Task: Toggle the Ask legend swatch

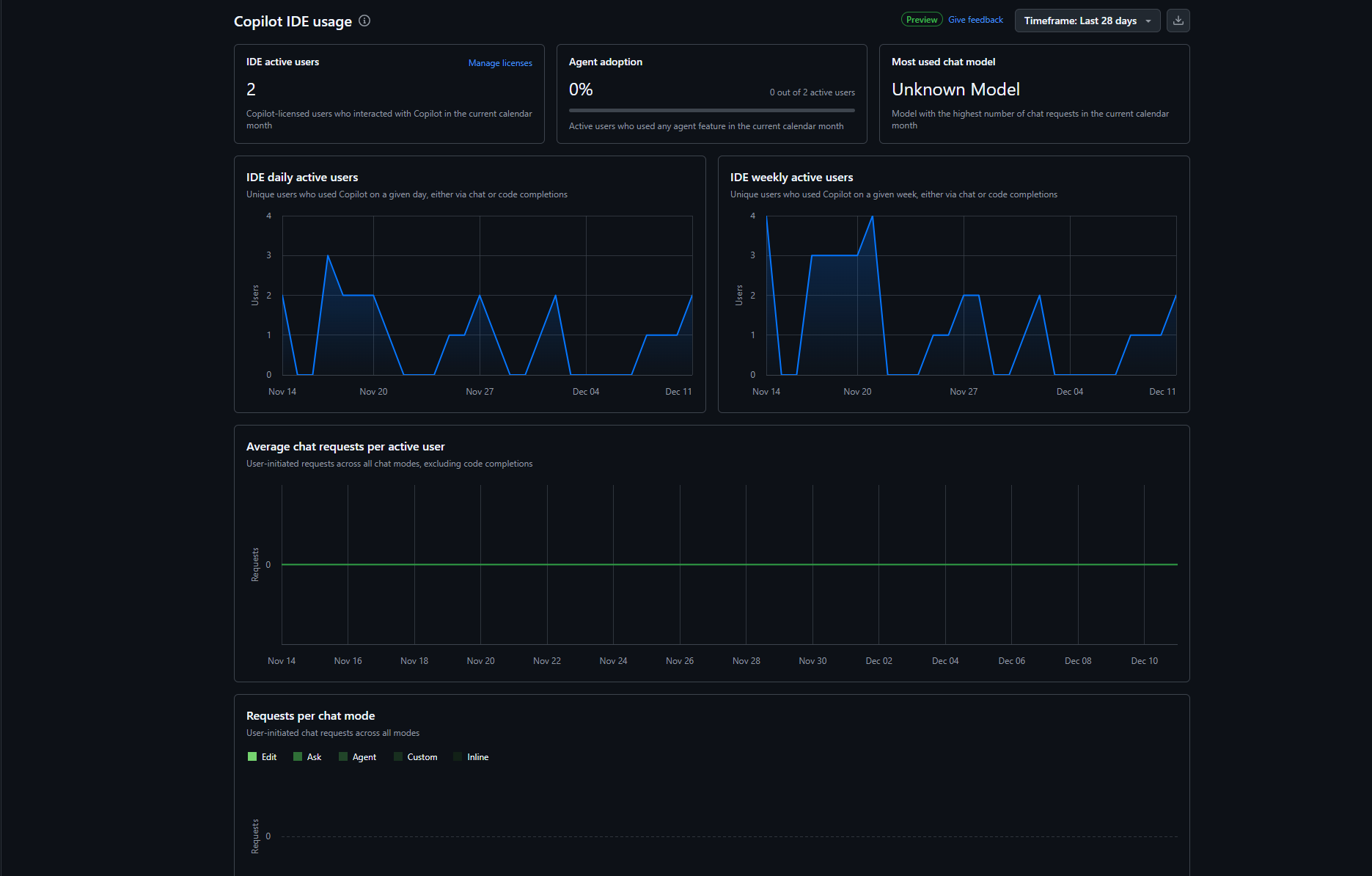Action: [x=298, y=756]
